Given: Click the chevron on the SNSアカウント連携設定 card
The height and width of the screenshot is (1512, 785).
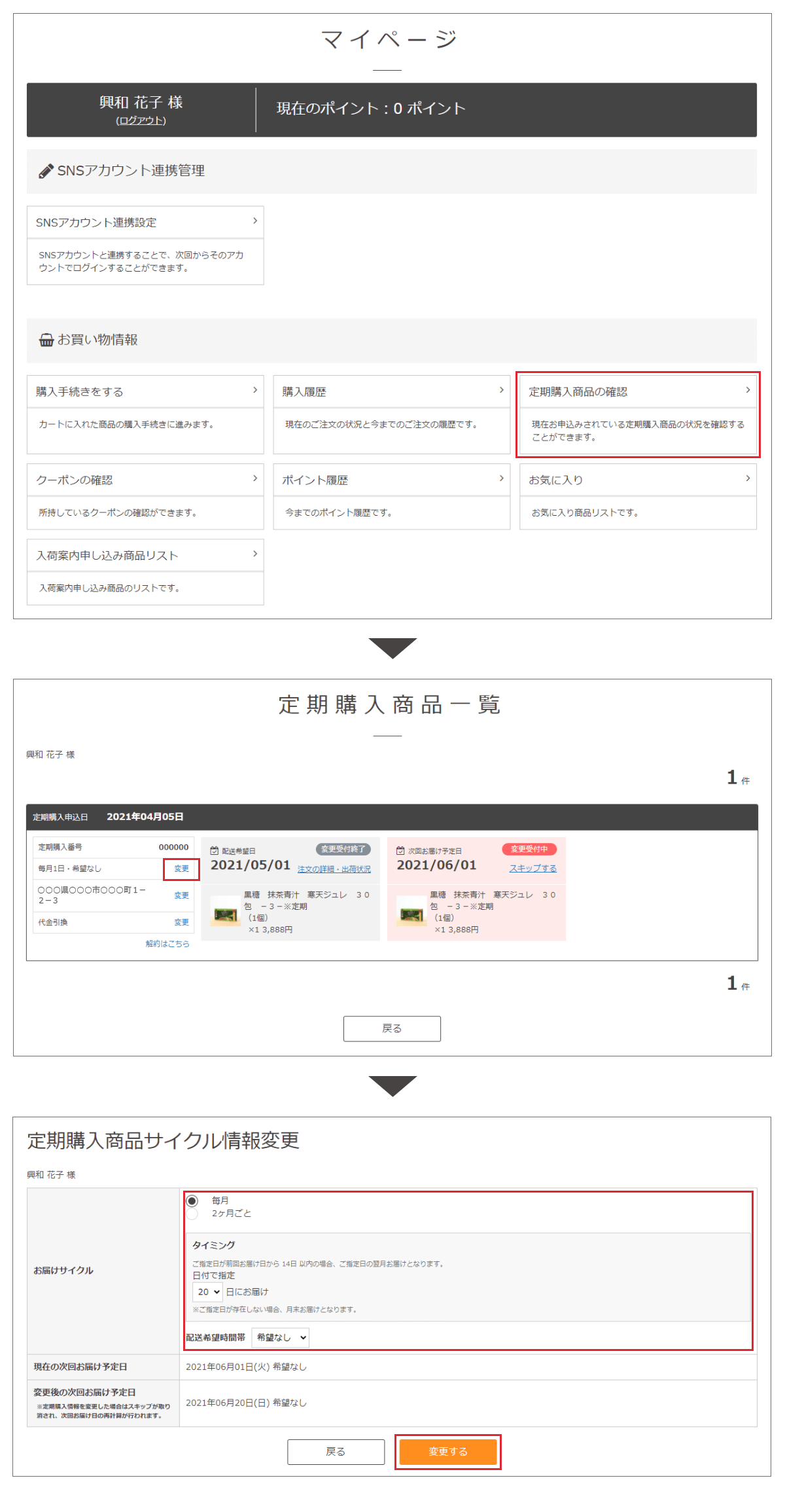Looking at the screenshot, I should click(255, 221).
